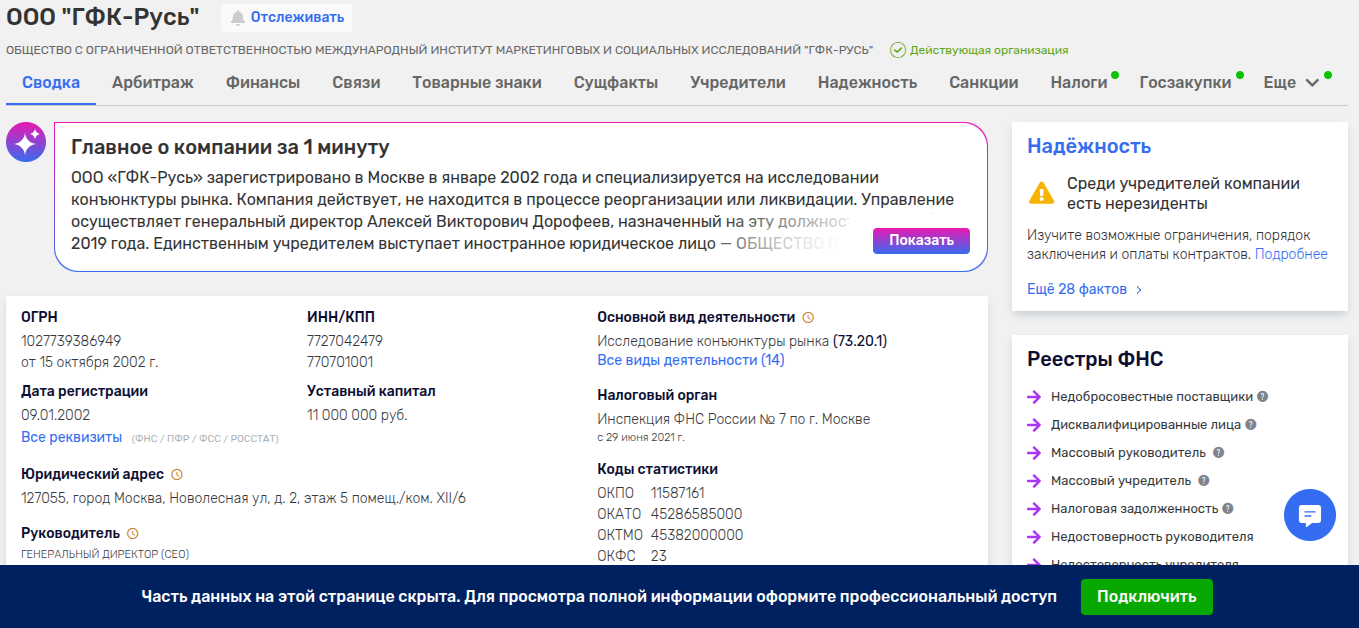Open Все виды деятельности (14) link
Image resolution: width=1359 pixels, height=628 pixels.
pyautogui.click(x=691, y=360)
